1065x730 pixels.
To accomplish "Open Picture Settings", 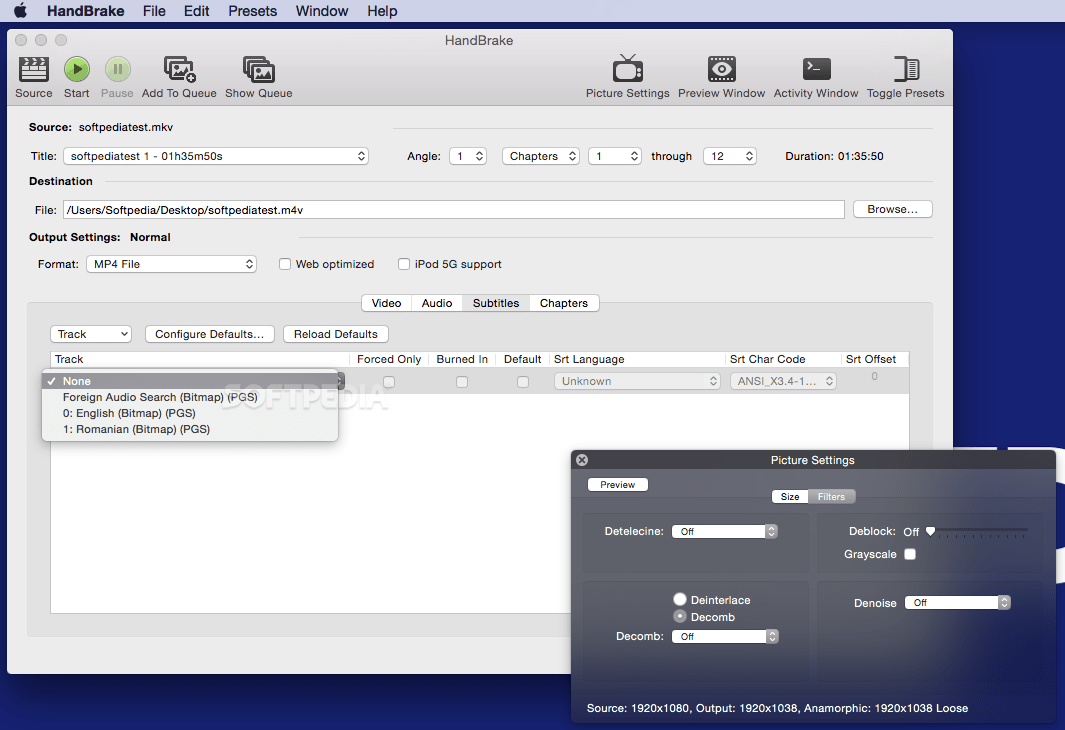I will [x=628, y=75].
